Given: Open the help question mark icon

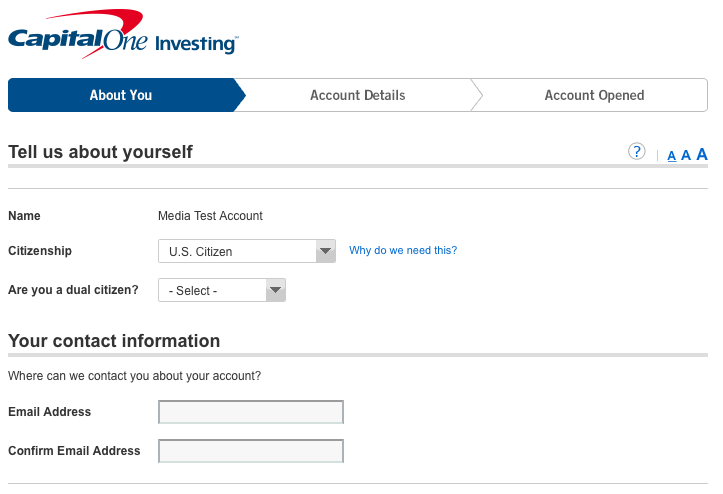Looking at the screenshot, I should click(636, 151).
